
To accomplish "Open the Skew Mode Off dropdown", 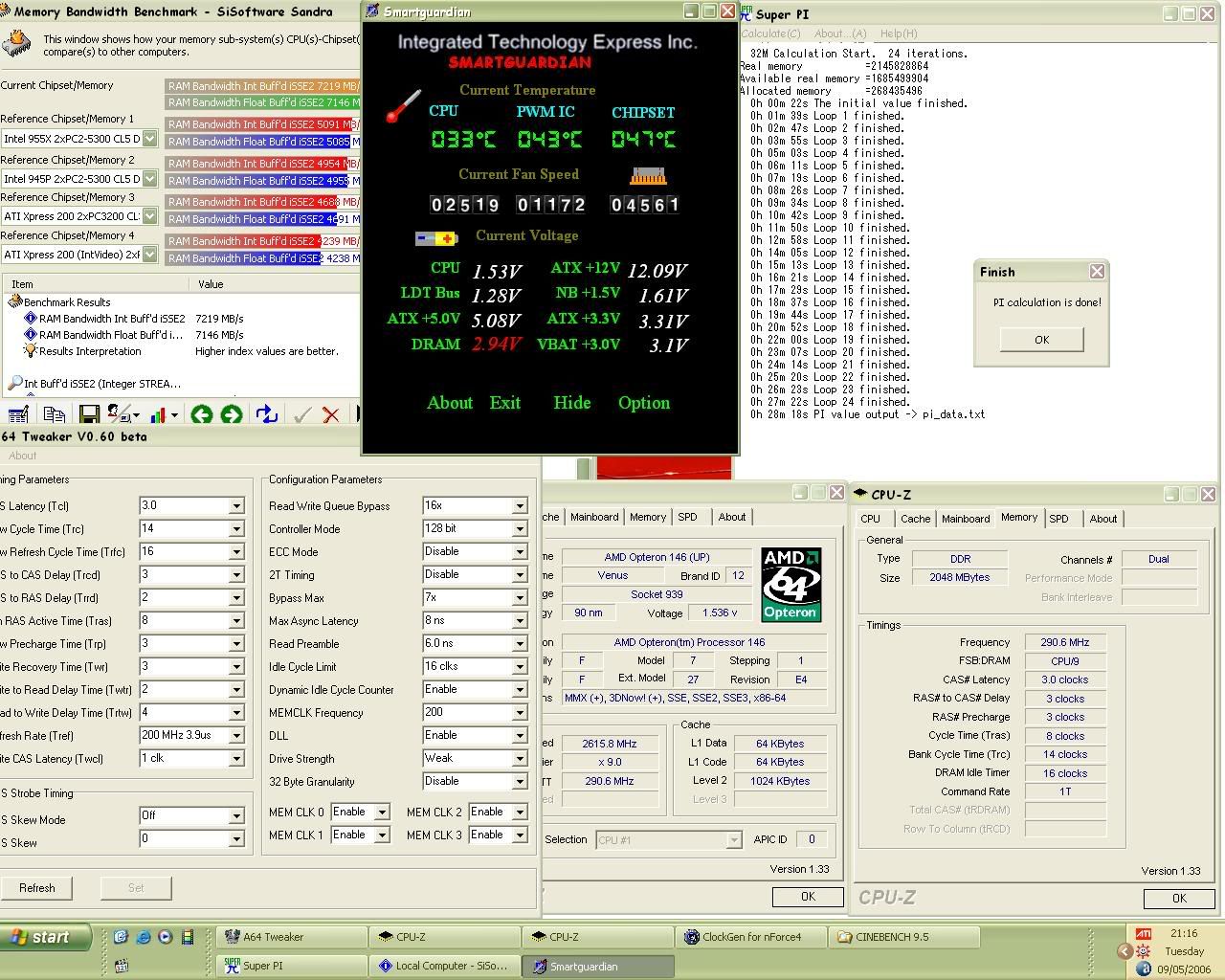I will tap(236, 815).
